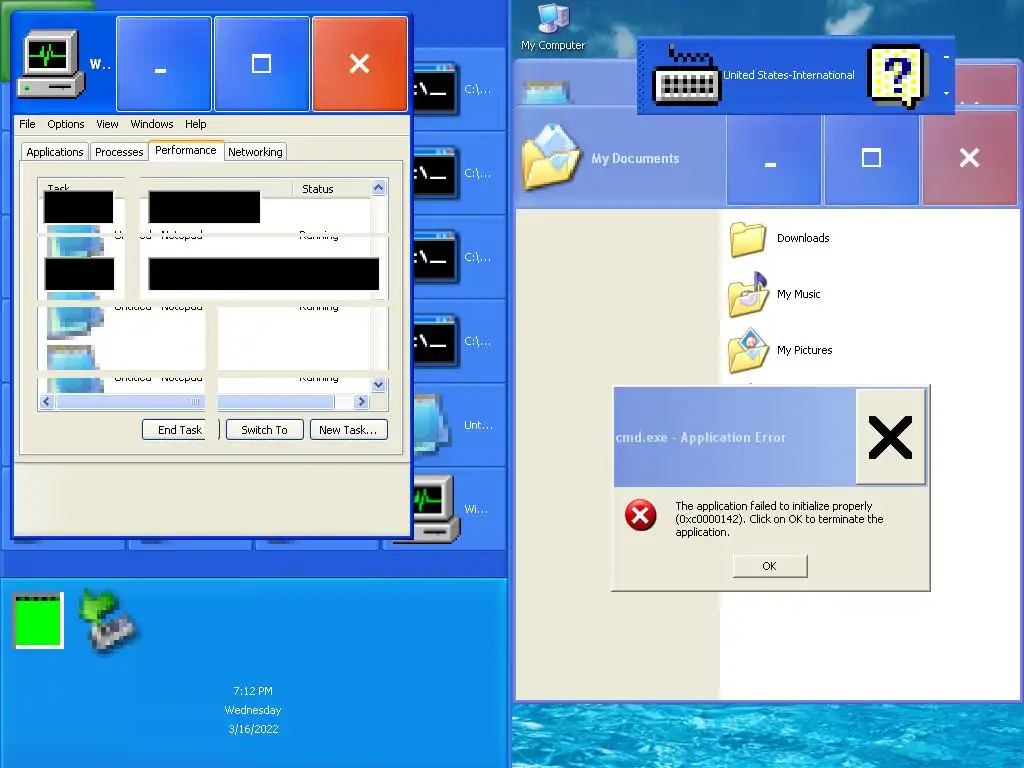Viewport: 1024px width, 768px height.
Task: Select the Downloads folder icon
Action: pos(748,238)
